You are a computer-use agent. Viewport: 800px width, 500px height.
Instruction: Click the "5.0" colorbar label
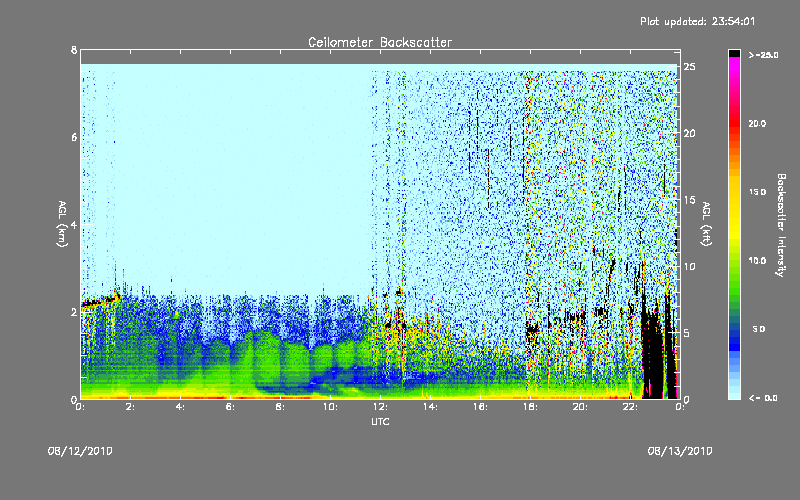[x=759, y=329]
